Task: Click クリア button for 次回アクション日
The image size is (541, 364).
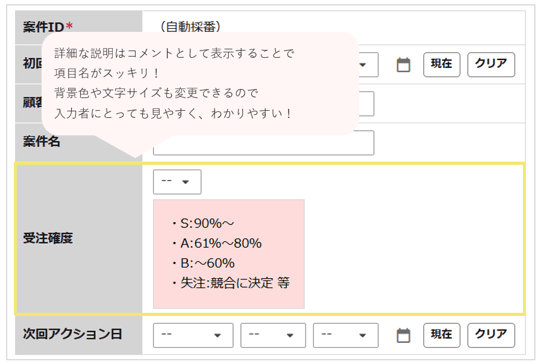Action: tap(491, 335)
